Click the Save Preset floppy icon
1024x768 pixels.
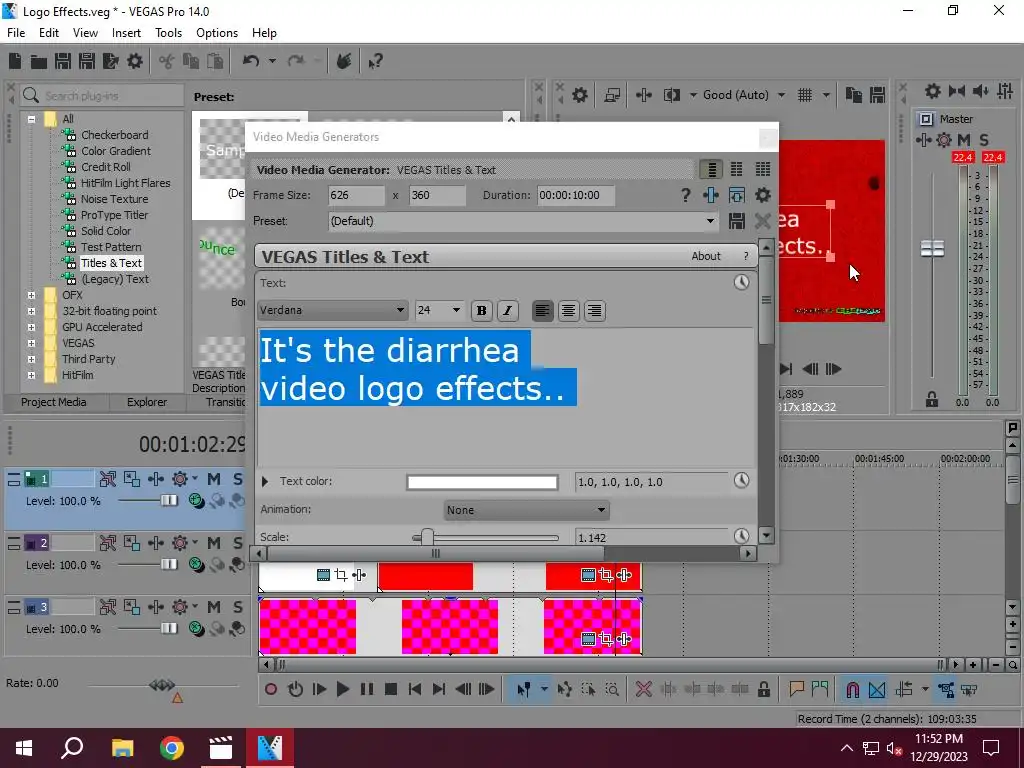tap(737, 221)
